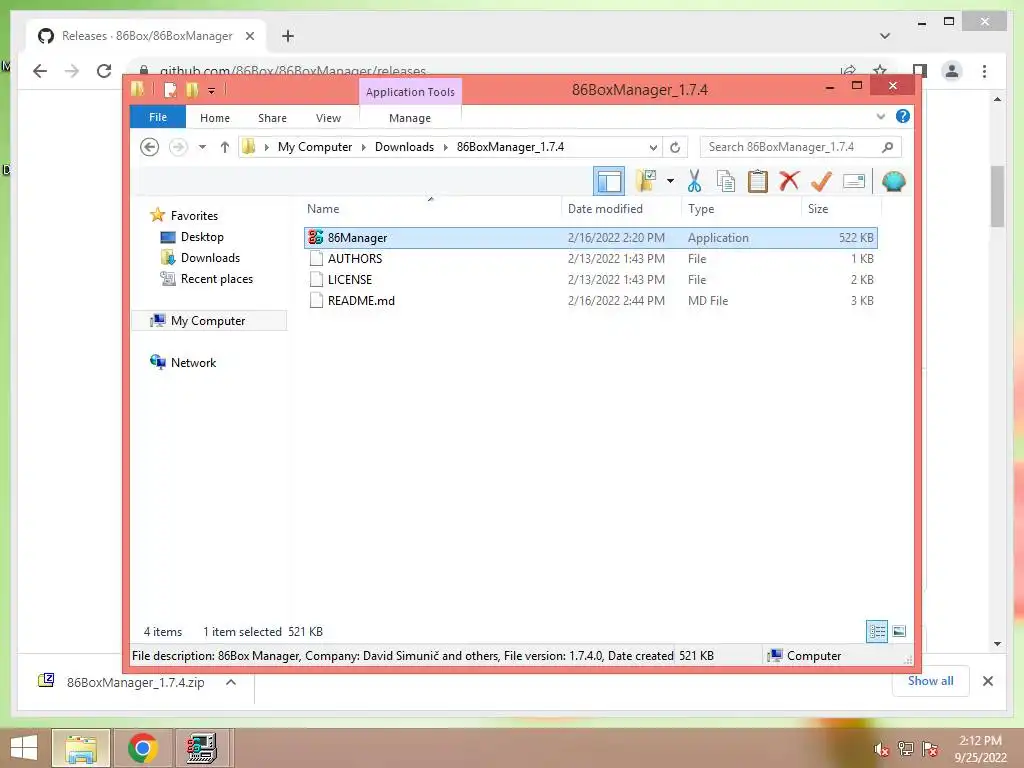The width and height of the screenshot is (1024, 768).
Task: Click the rename toolbar icon
Action: pyautogui.click(x=854, y=181)
